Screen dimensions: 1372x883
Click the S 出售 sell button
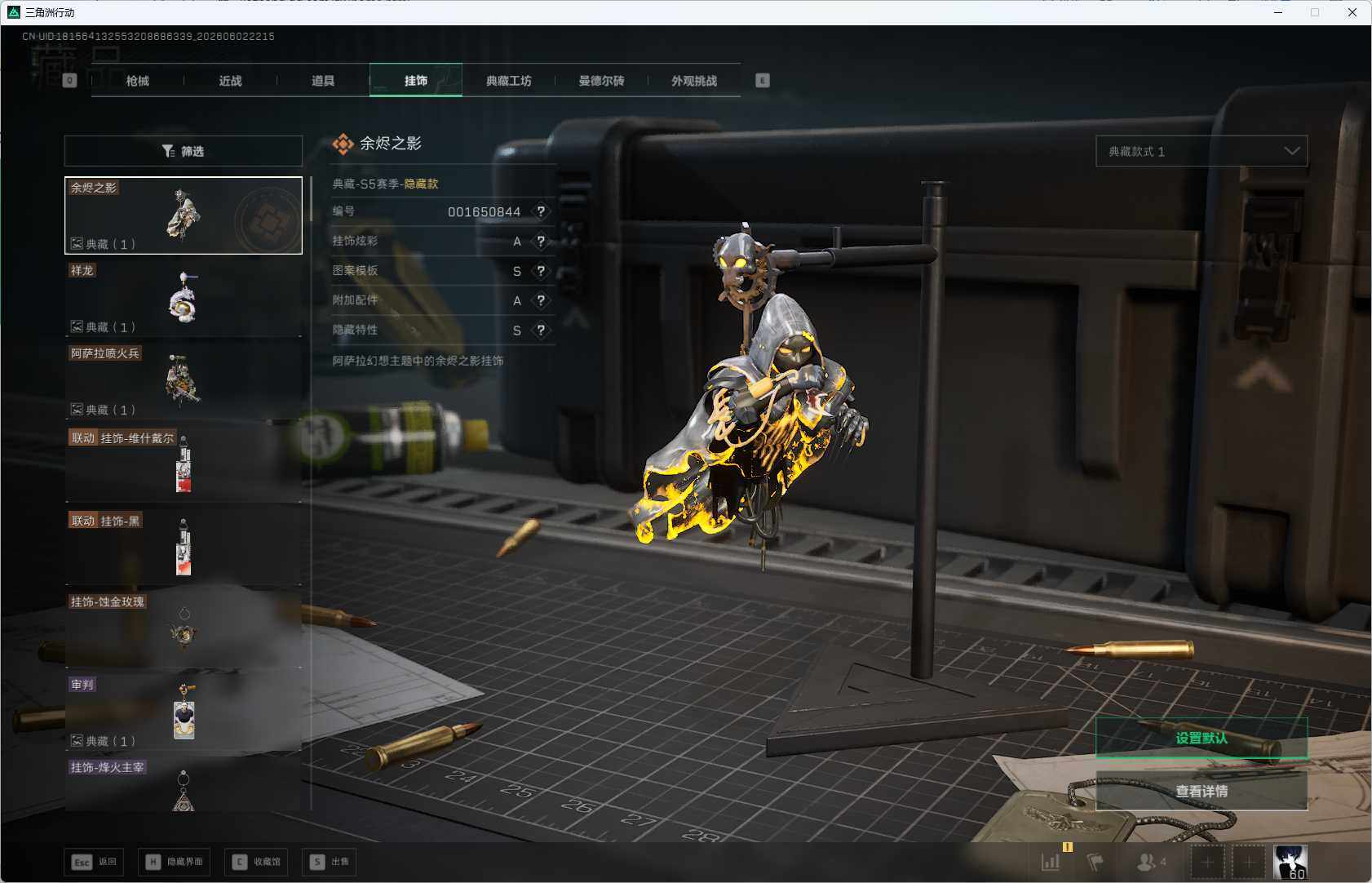tap(329, 862)
